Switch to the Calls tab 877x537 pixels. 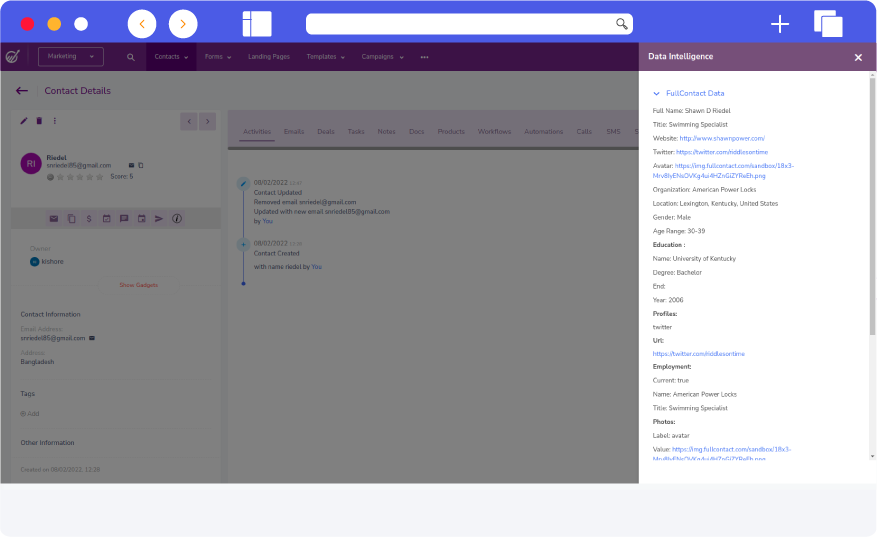[x=584, y=131]
